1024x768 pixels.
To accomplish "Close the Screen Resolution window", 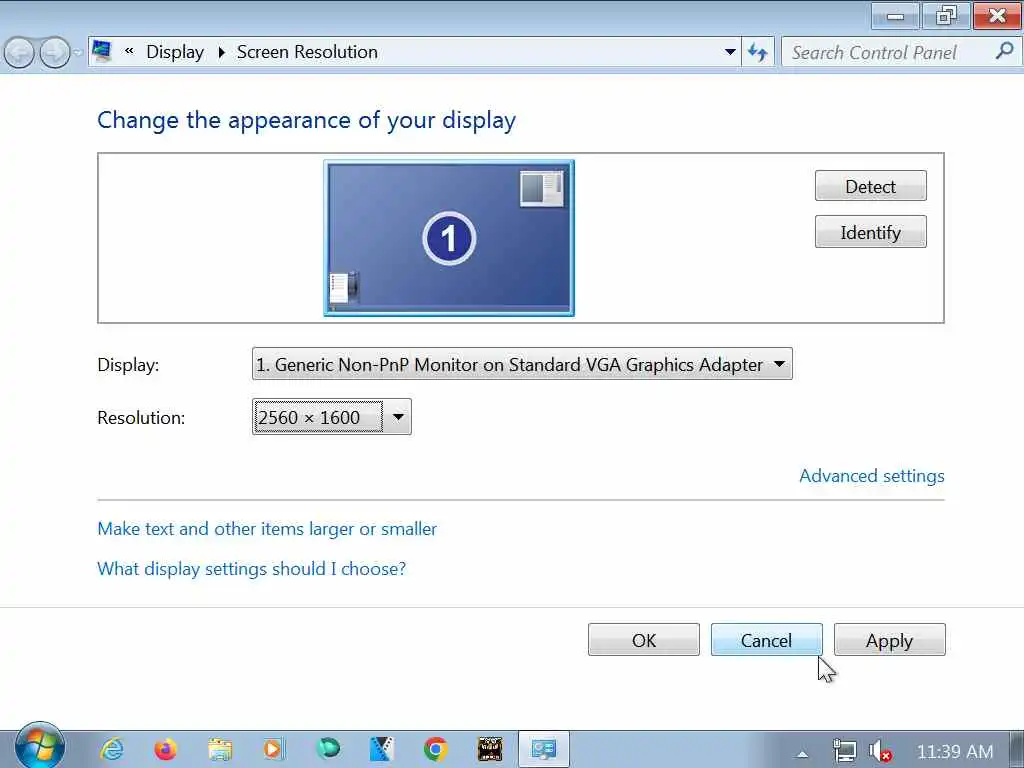I will click(x=997, y=16).
